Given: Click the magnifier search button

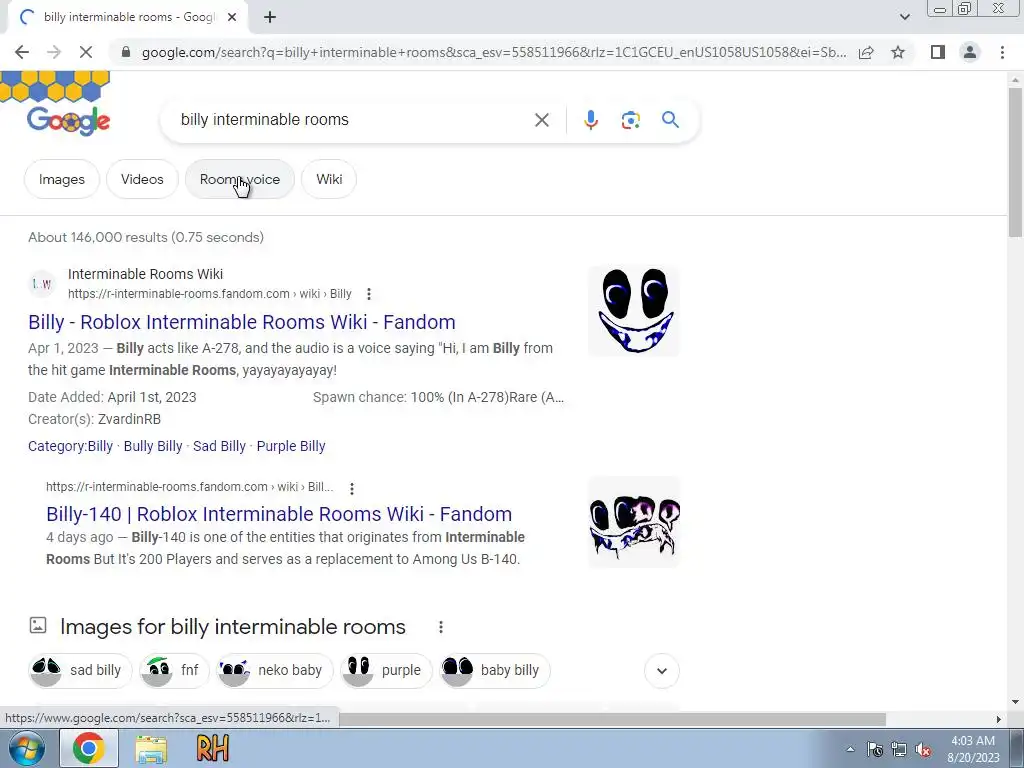Looking at the screenshot, I should click(x=670, y=120).
